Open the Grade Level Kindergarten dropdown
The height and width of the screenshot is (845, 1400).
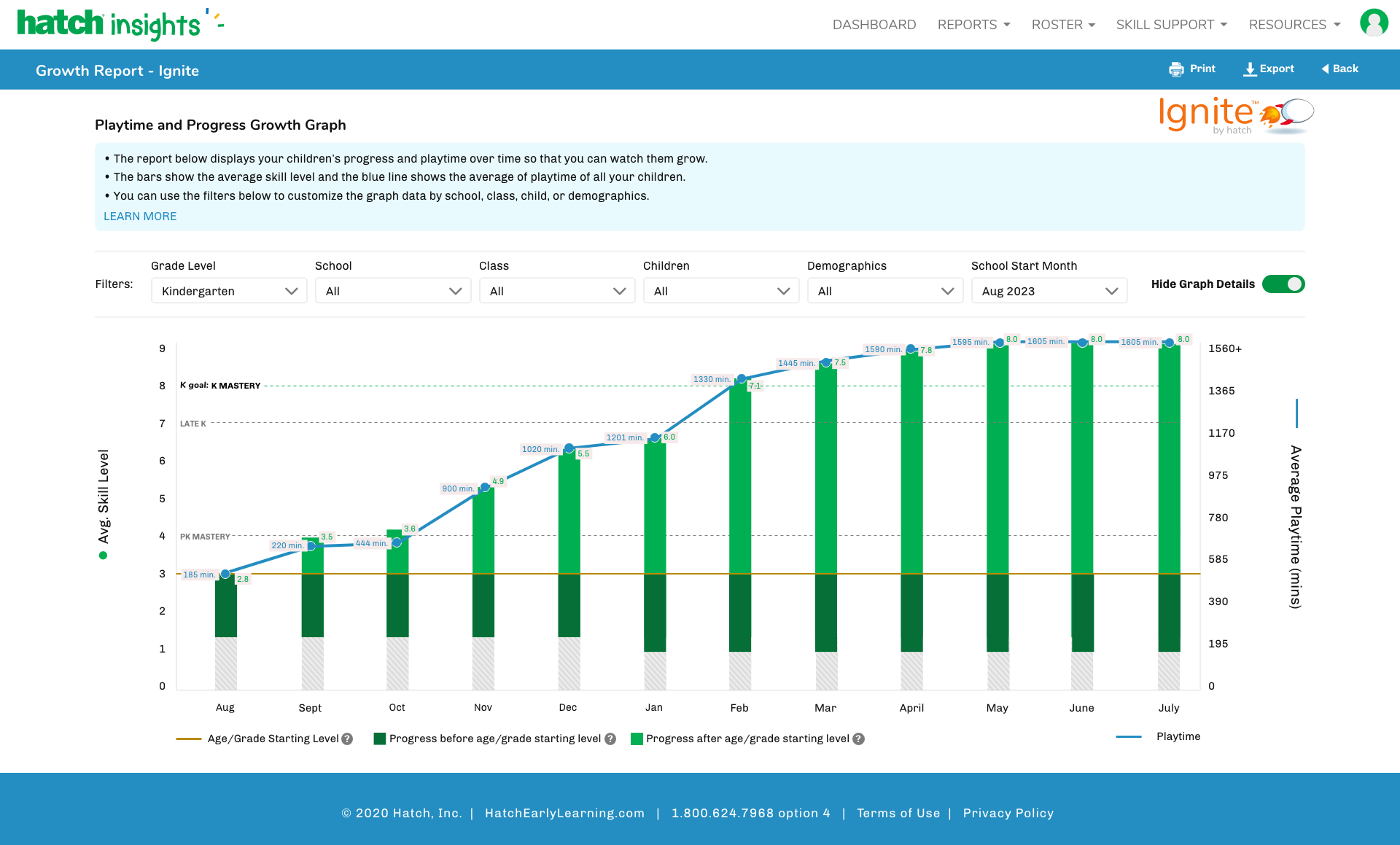[229, 291]
